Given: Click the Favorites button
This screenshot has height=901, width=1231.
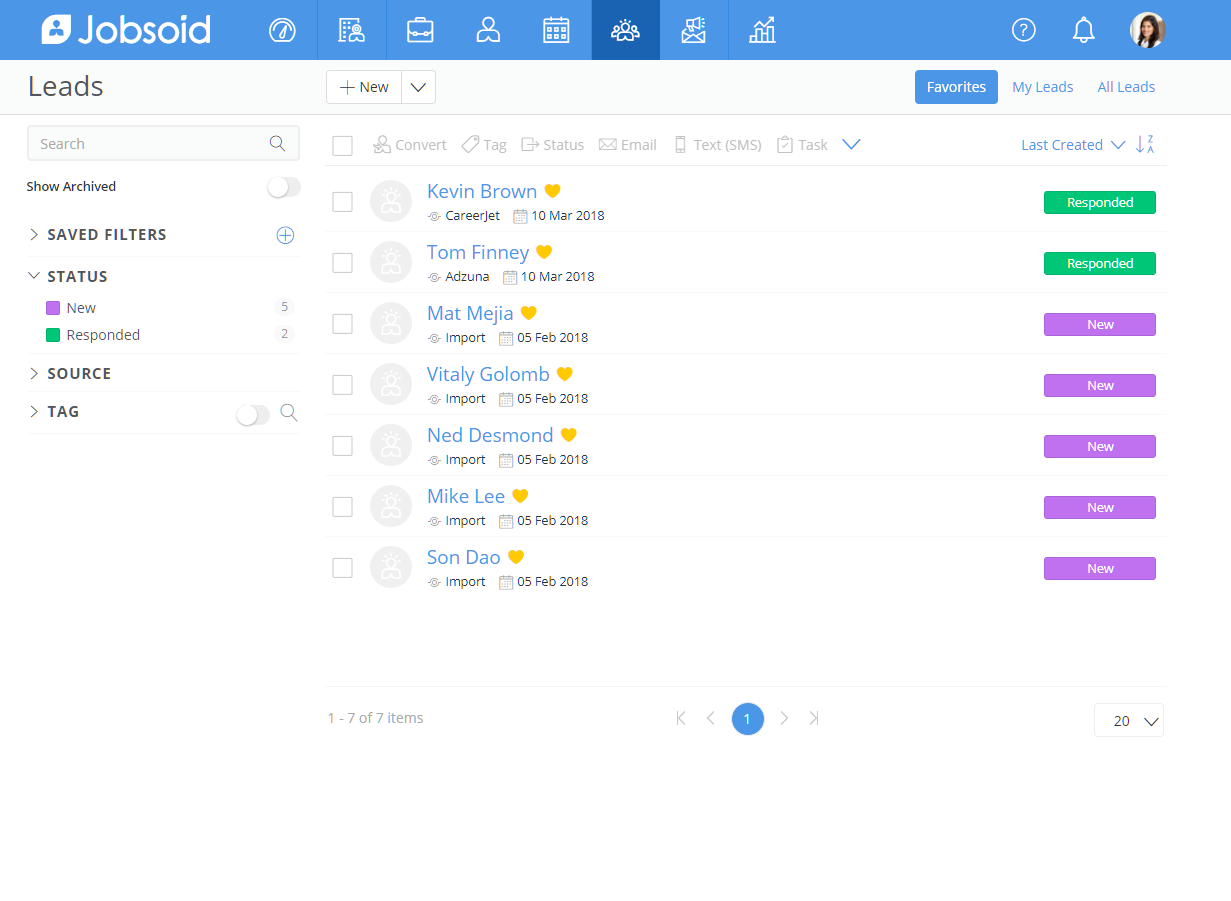Looking at the screenshot, I should (x=956, y=87).
